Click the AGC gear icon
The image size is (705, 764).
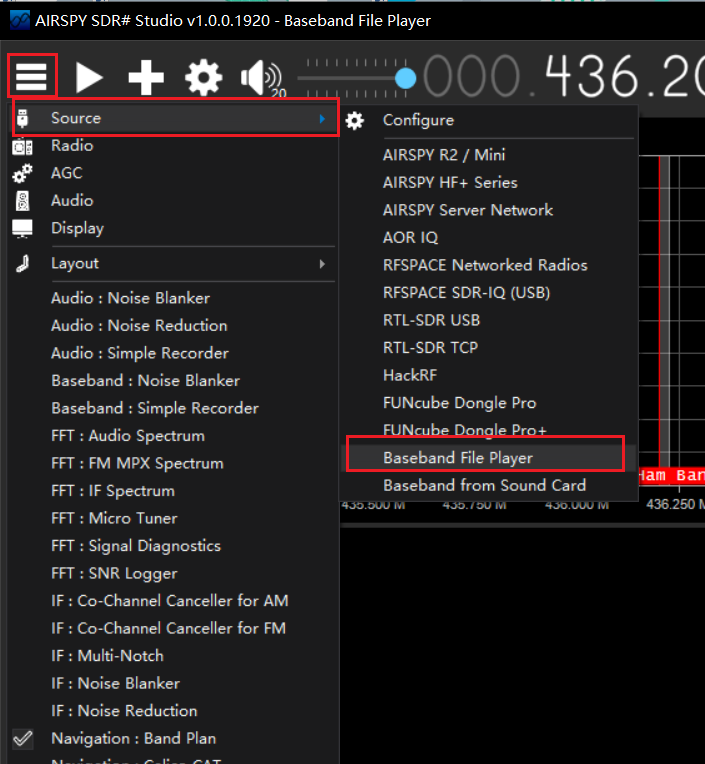click(x=23, y=173)
